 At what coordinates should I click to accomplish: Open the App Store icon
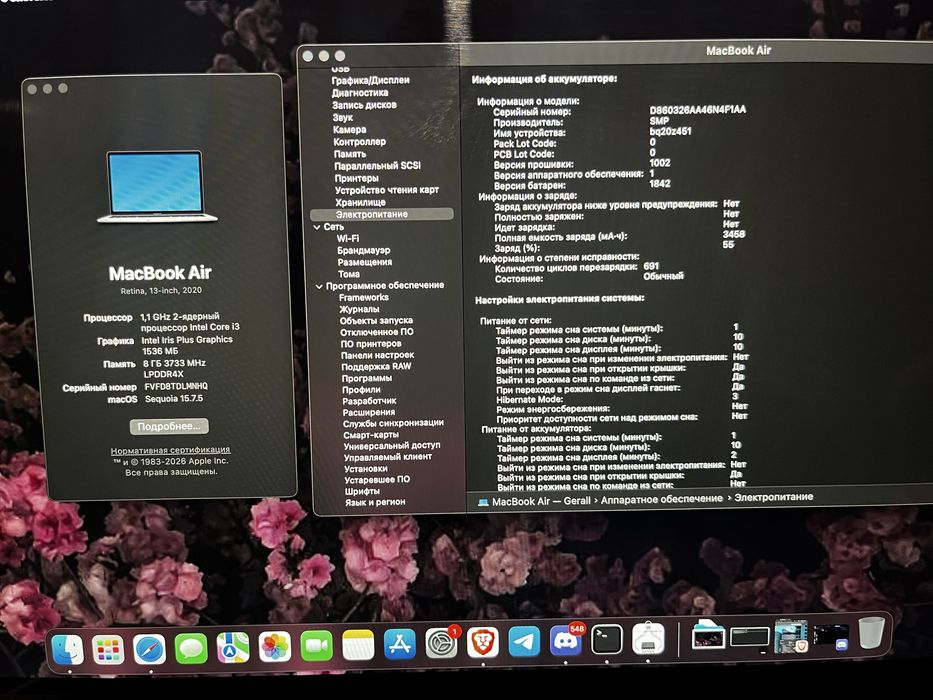(x=400, y=644)
